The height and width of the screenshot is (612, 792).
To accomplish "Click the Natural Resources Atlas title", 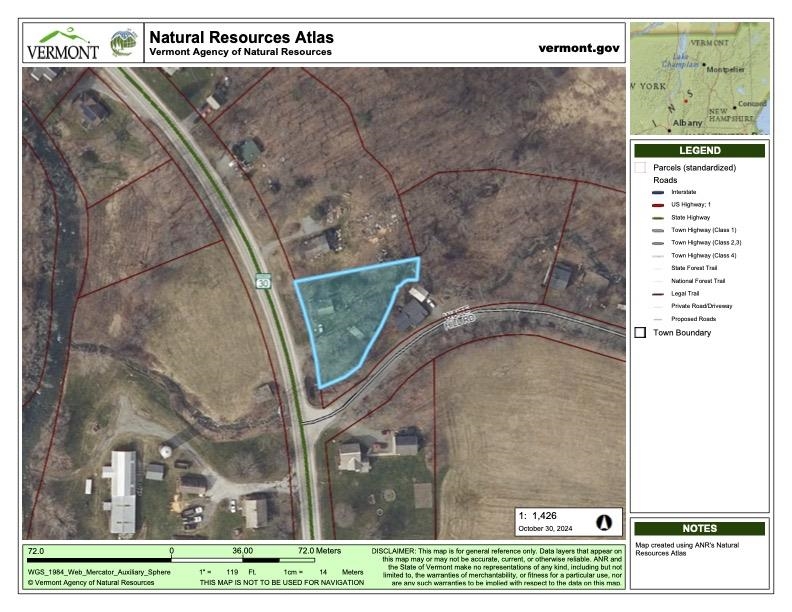I will [241, 37].
